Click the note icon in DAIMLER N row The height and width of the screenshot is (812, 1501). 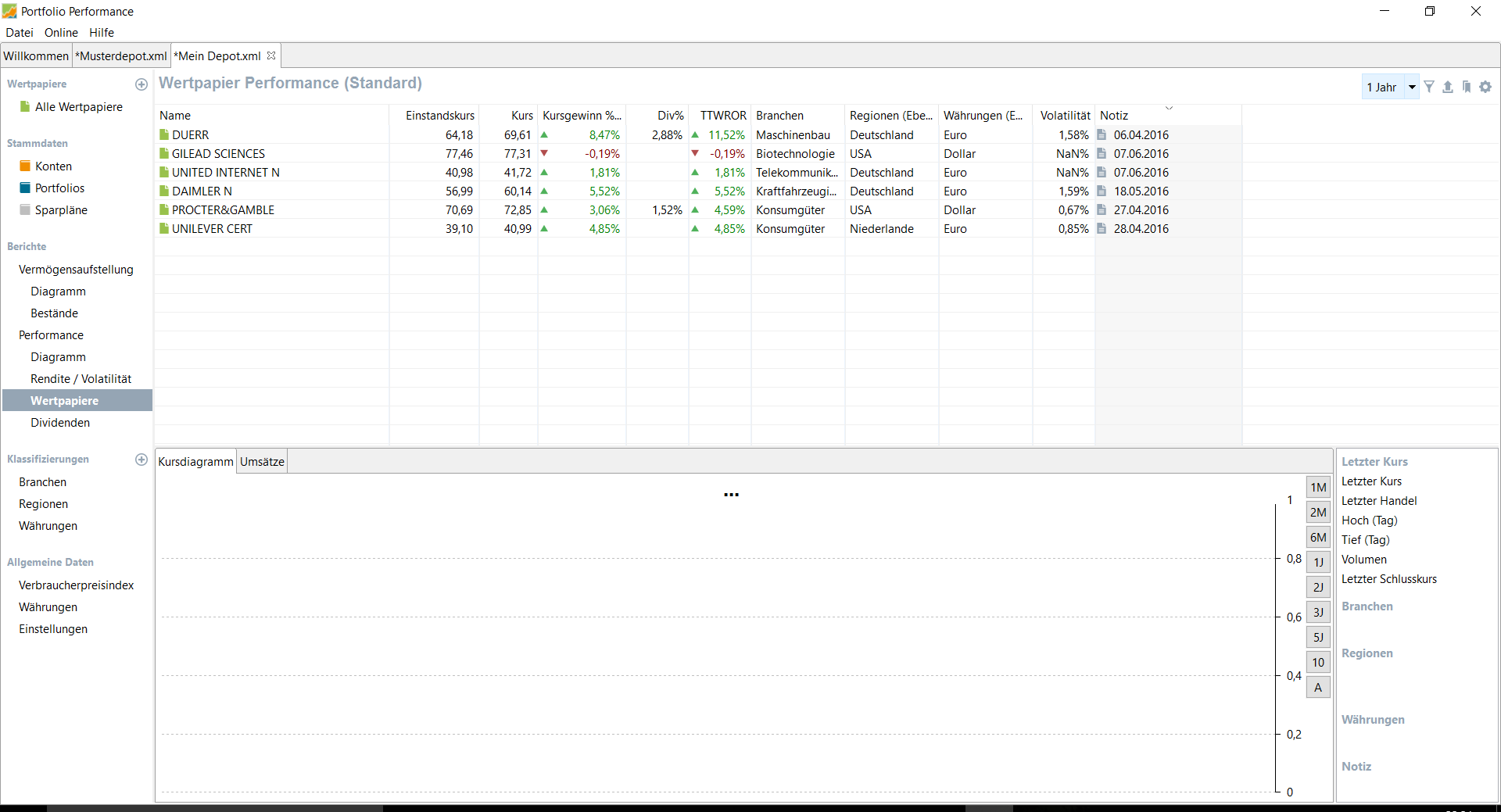(1102, 191)
